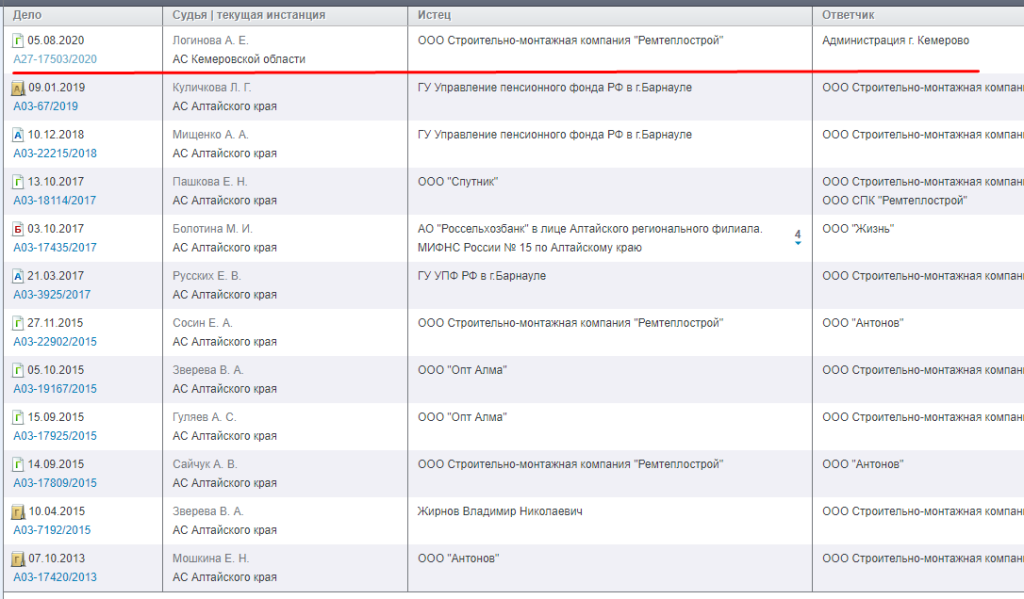Click court АС Кемеровской области
1024x599 pixels.
[239, 59]
